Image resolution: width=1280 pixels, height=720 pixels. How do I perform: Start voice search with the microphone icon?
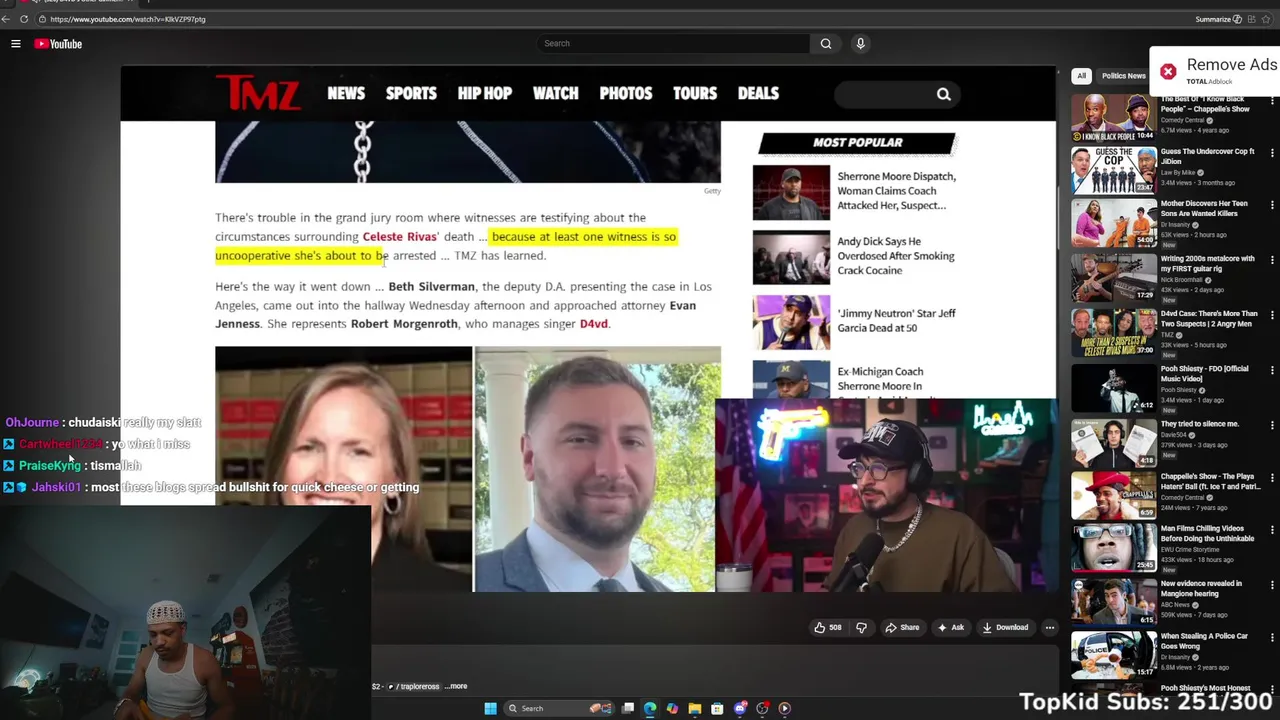(860, 44)
